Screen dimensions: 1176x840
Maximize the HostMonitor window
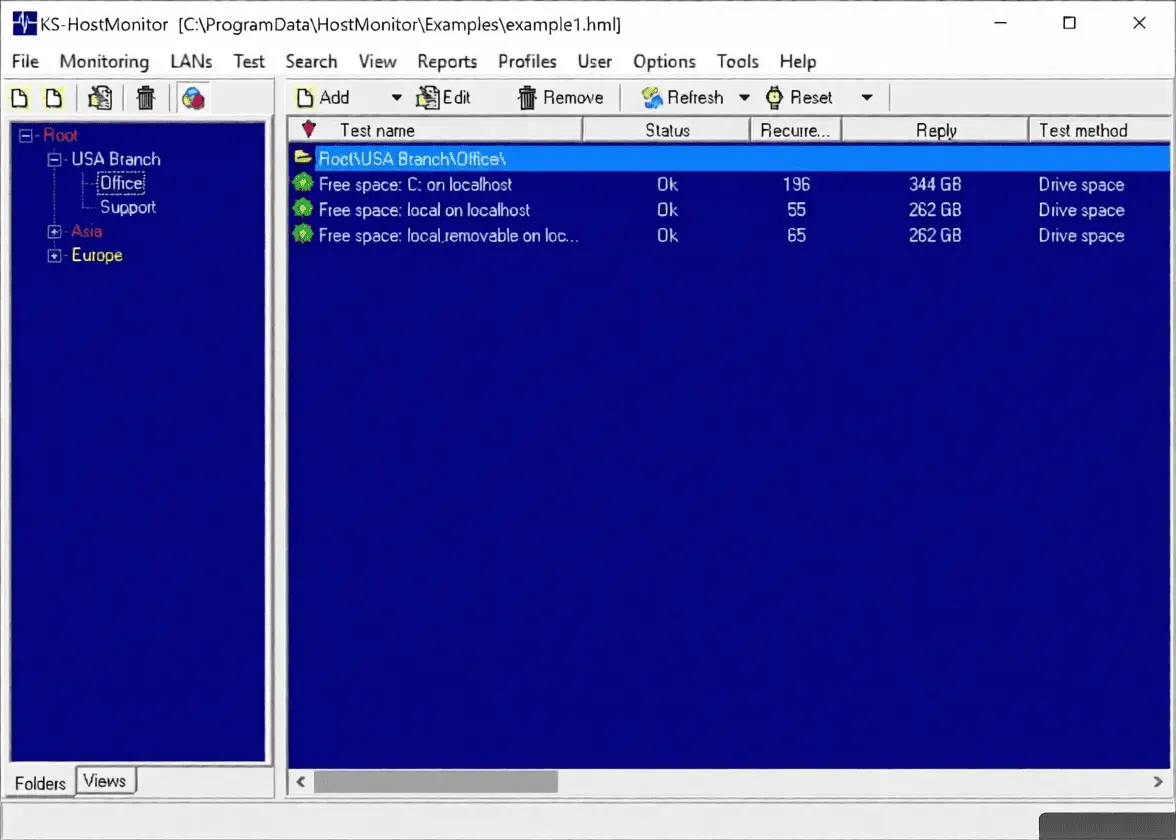[1070, 23]
